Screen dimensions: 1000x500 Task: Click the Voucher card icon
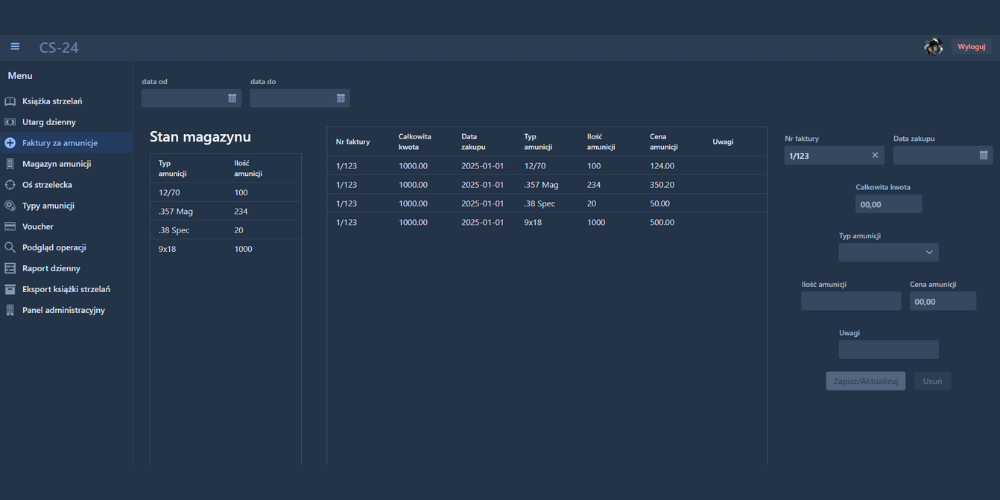pyautogui.click(x=10, y=227)
